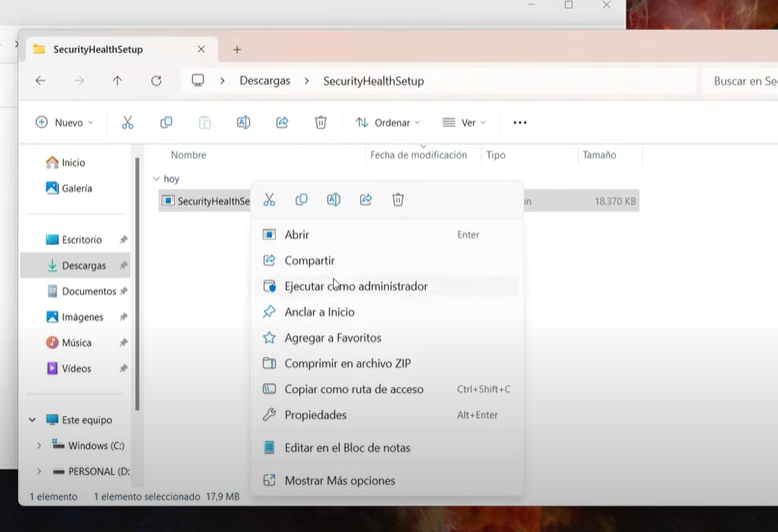
Task: Open Imágenes in the sidebar
Action: click(x=75, y=317)
